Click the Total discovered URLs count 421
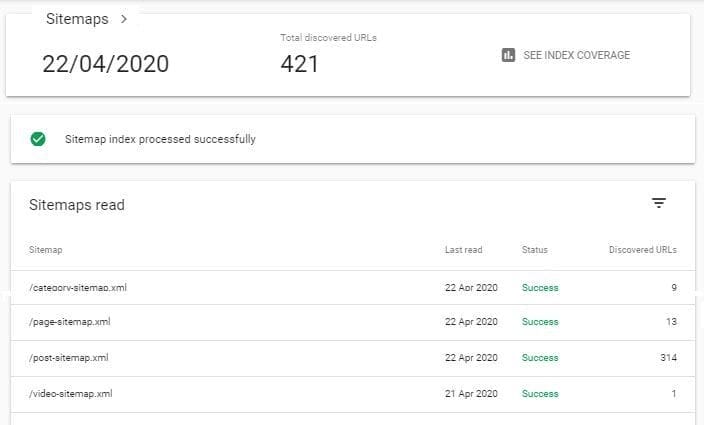704x425 pixels. click(299, 64)
